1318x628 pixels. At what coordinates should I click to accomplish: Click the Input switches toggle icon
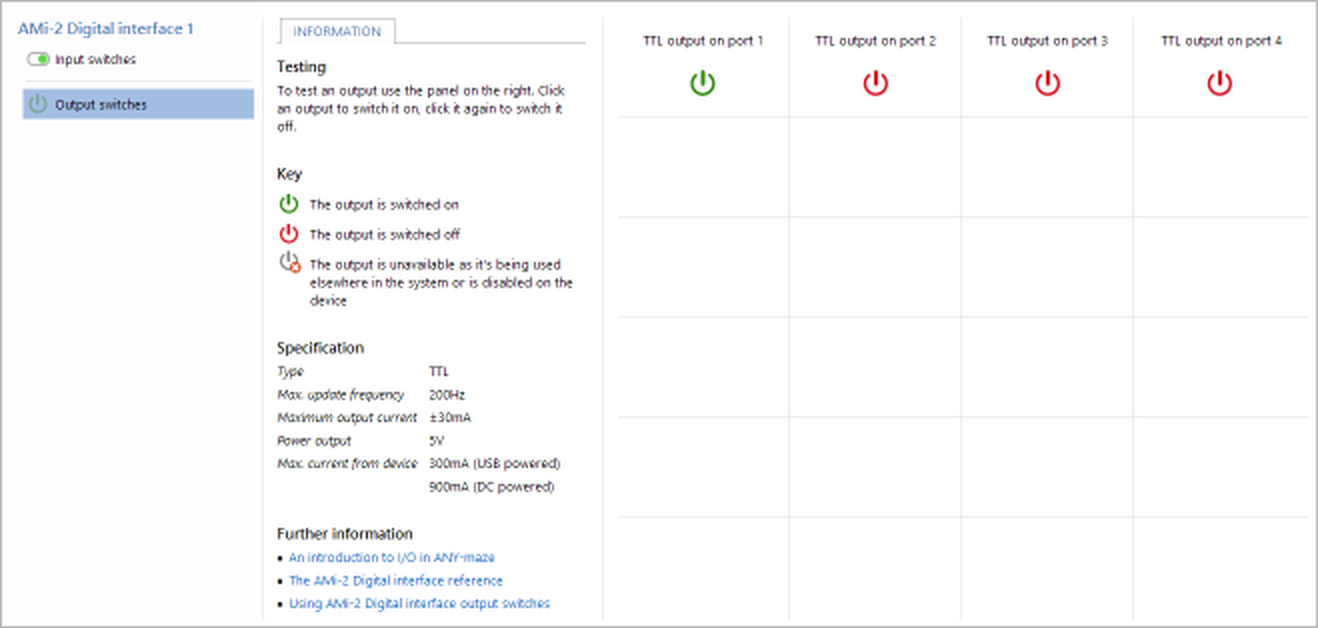tap(39, 60)
